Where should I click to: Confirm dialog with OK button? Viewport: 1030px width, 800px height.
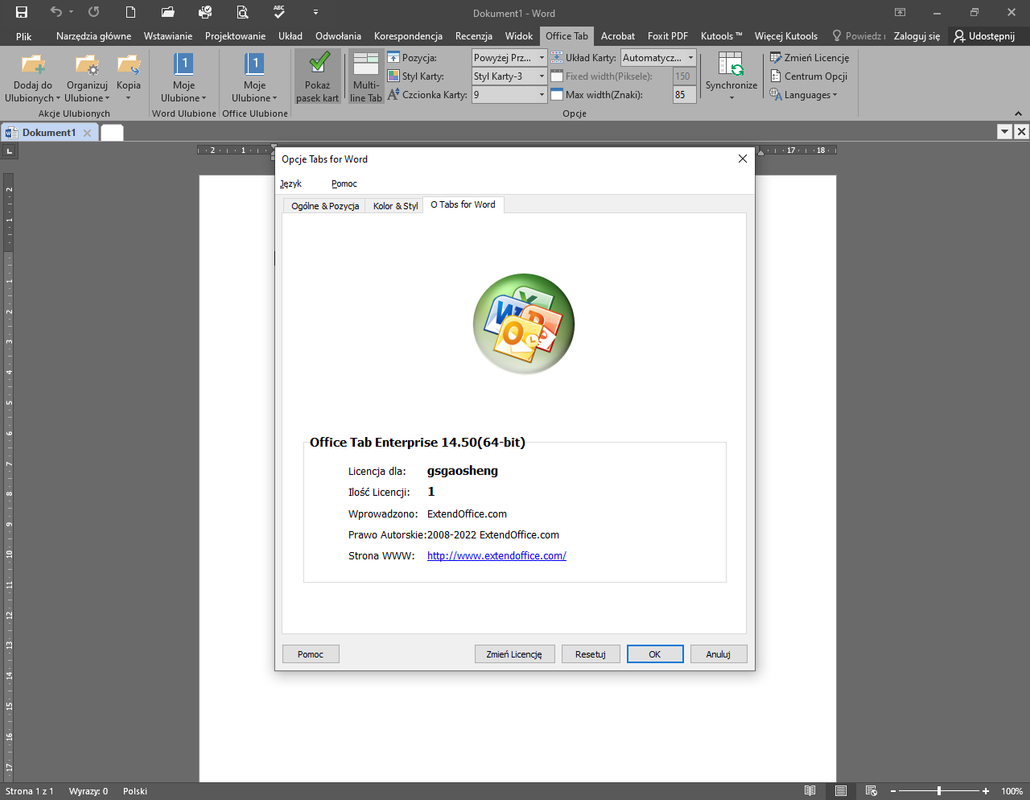655,654
